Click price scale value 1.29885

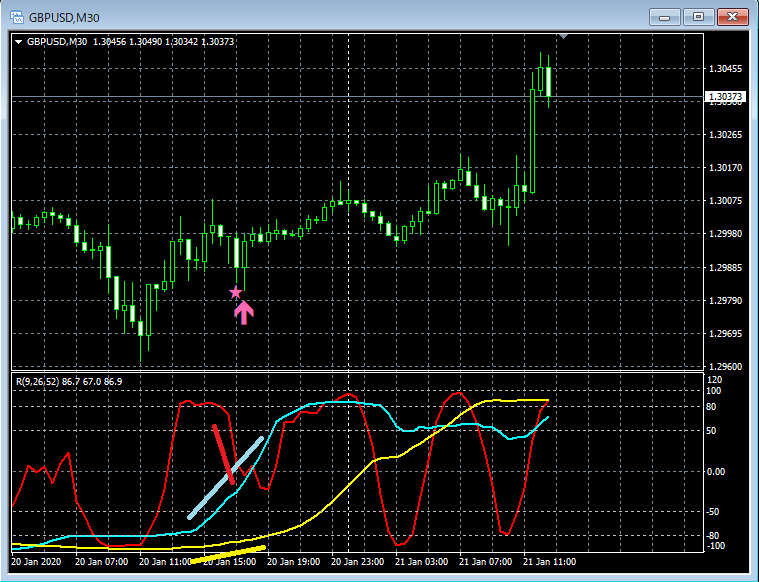point(725,268)
